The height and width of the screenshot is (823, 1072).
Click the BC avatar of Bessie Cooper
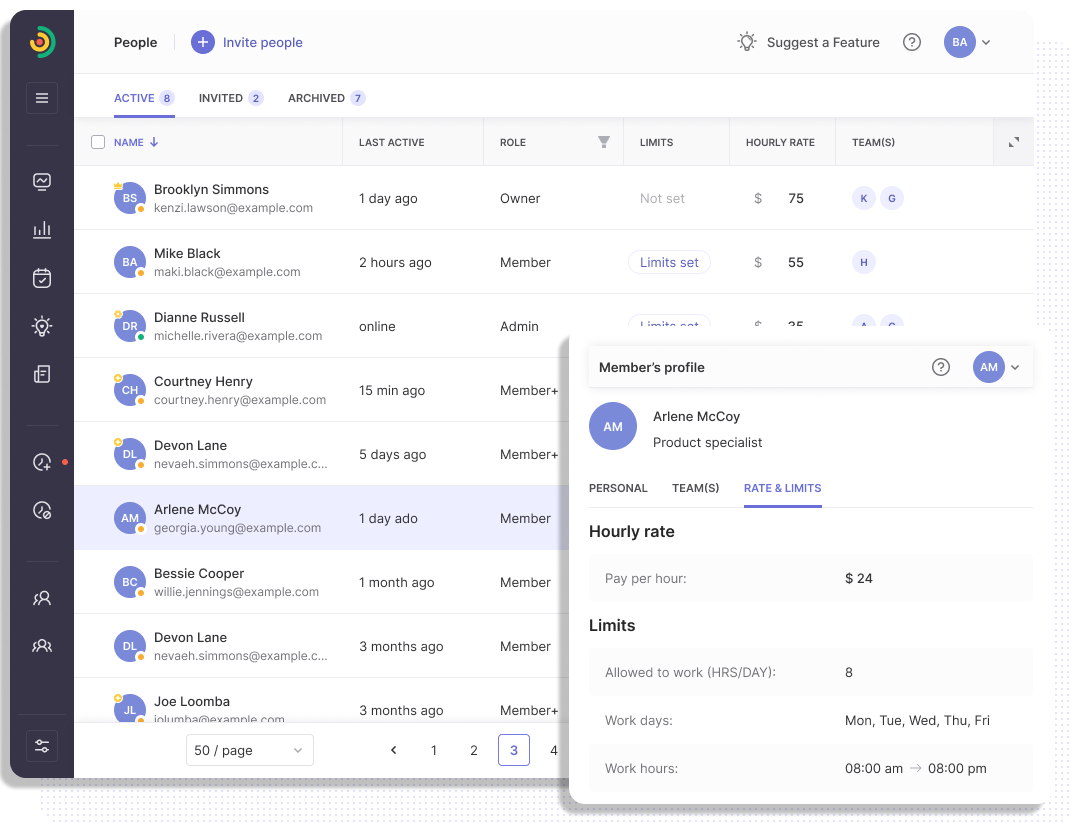click(129, 582)
